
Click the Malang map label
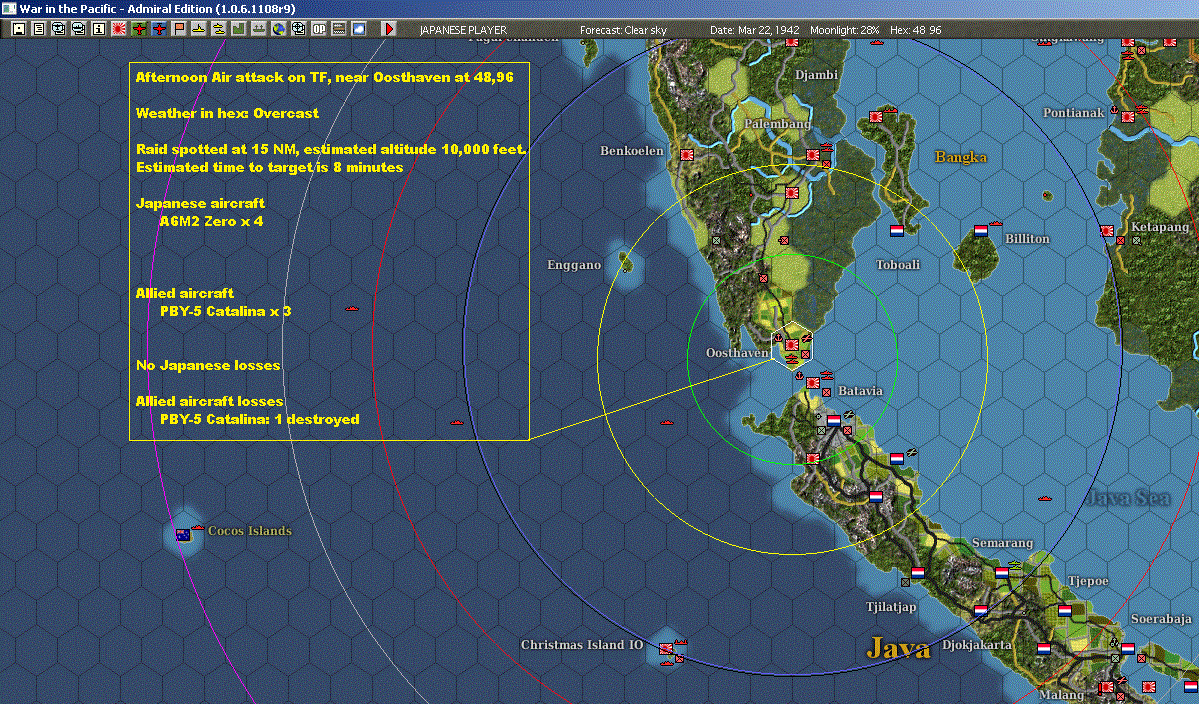(x=1061, y=695)
